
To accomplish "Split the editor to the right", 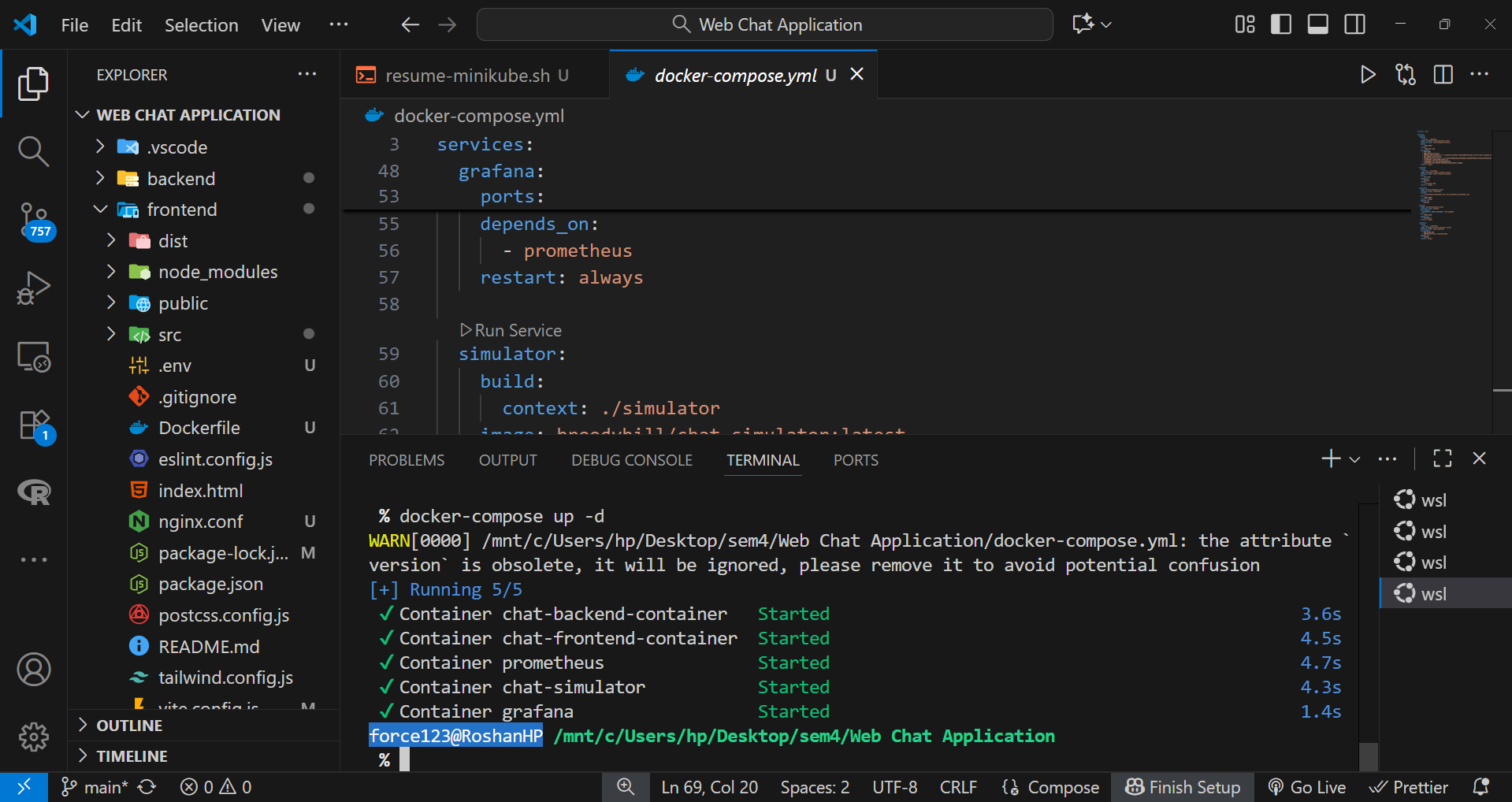I will tap(1443, 75).
